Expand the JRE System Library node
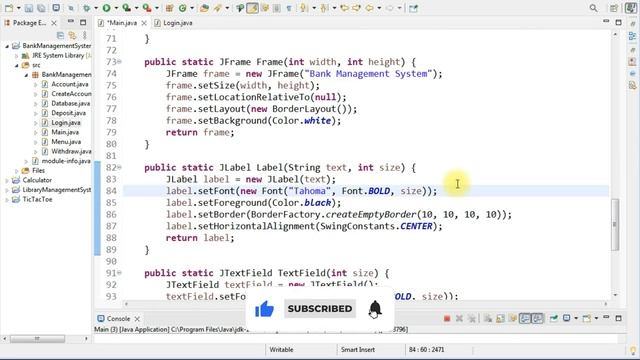 pos(17,56)
